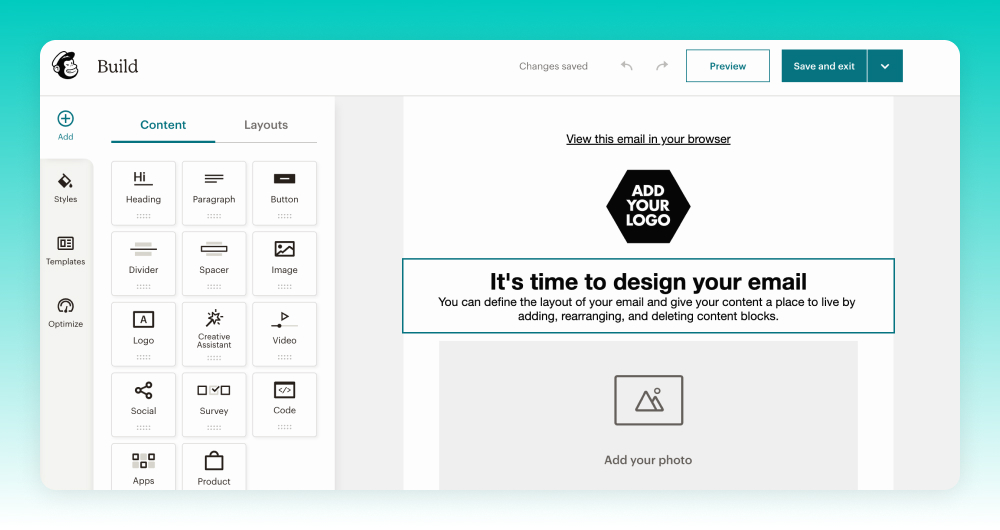Switch to the Content tab

click(163, 125)
